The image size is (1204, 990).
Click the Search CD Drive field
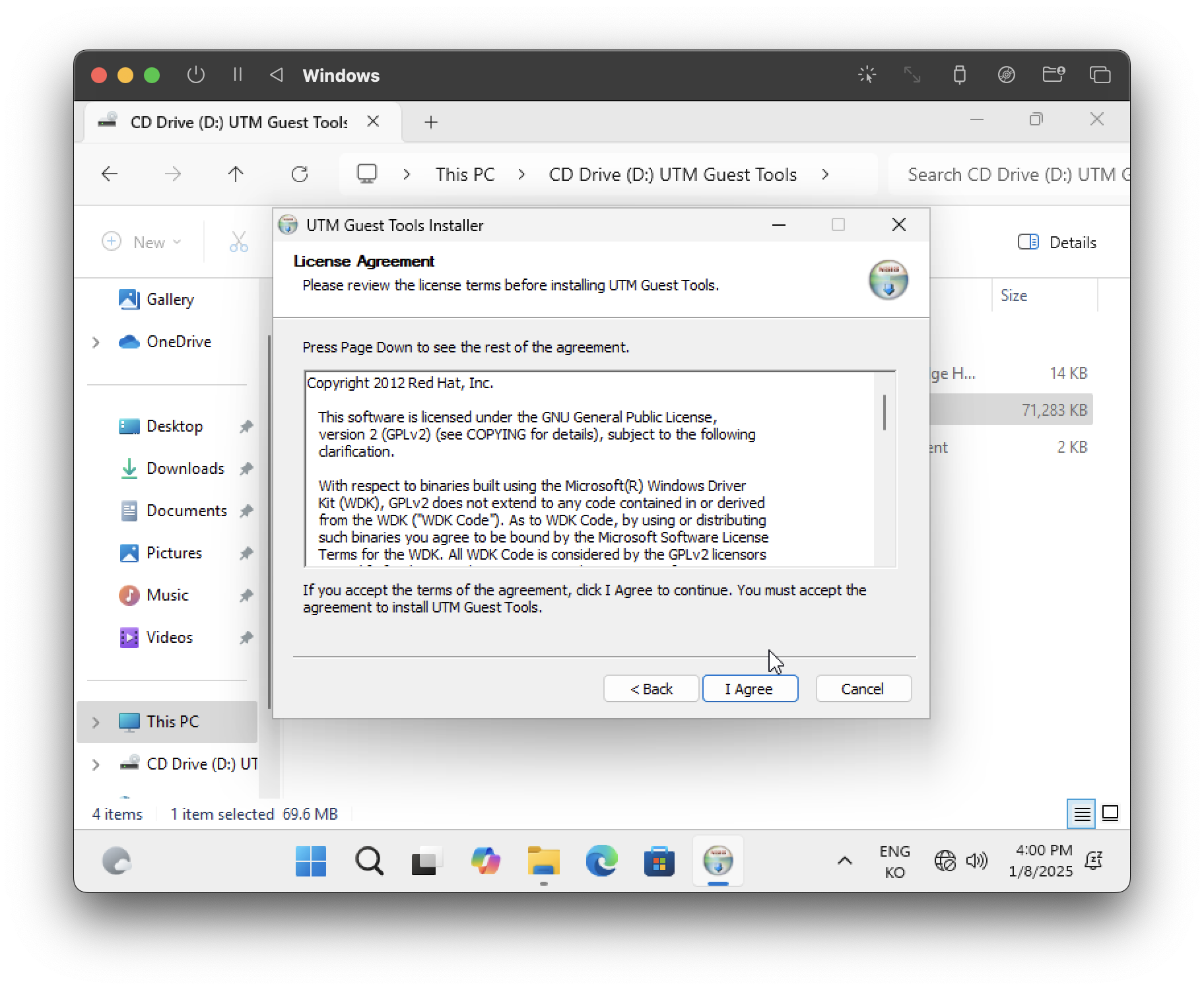pos(1010,174)
